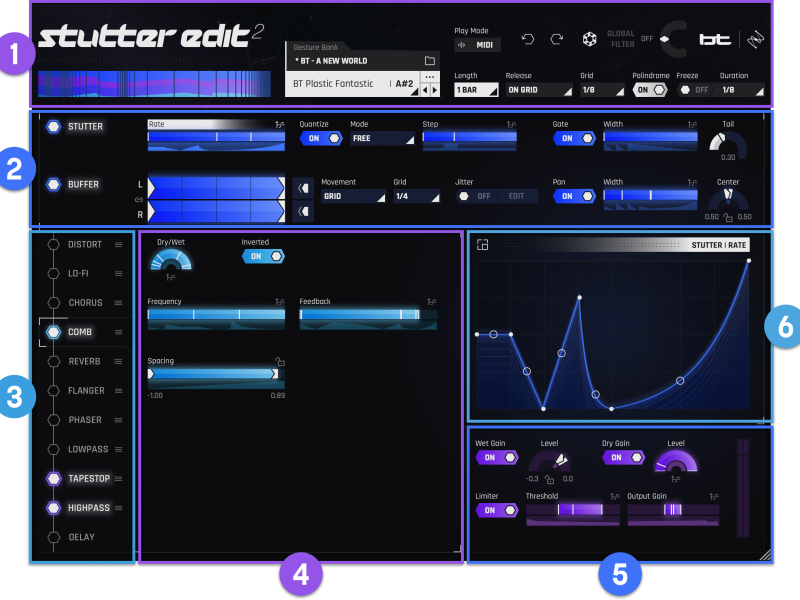Click the Jitter EDIT button
Image resolution: width=800 pixels, height=600 pixels.
pyautogui.click(x=516, y=196)
